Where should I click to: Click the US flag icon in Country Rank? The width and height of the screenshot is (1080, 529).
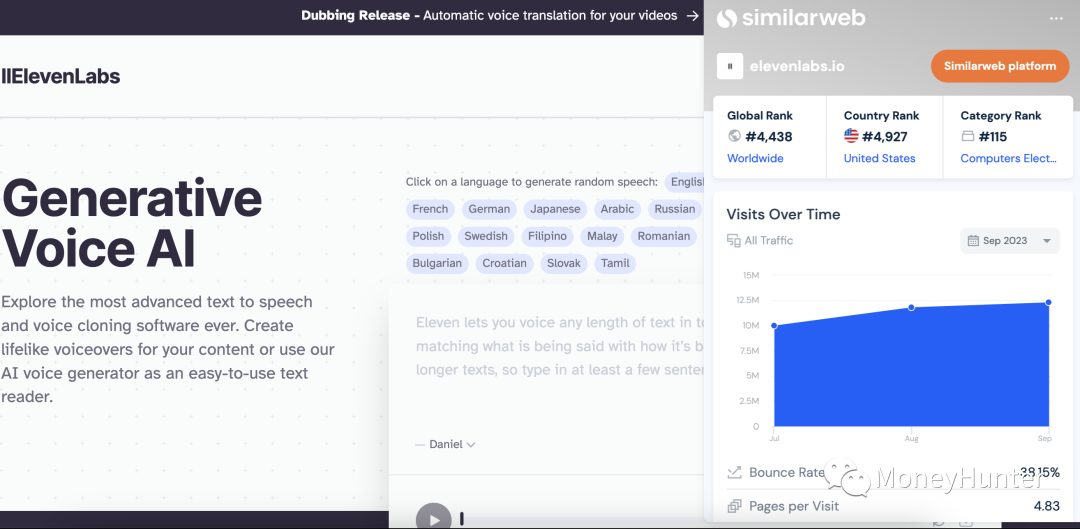pos(851,136)
